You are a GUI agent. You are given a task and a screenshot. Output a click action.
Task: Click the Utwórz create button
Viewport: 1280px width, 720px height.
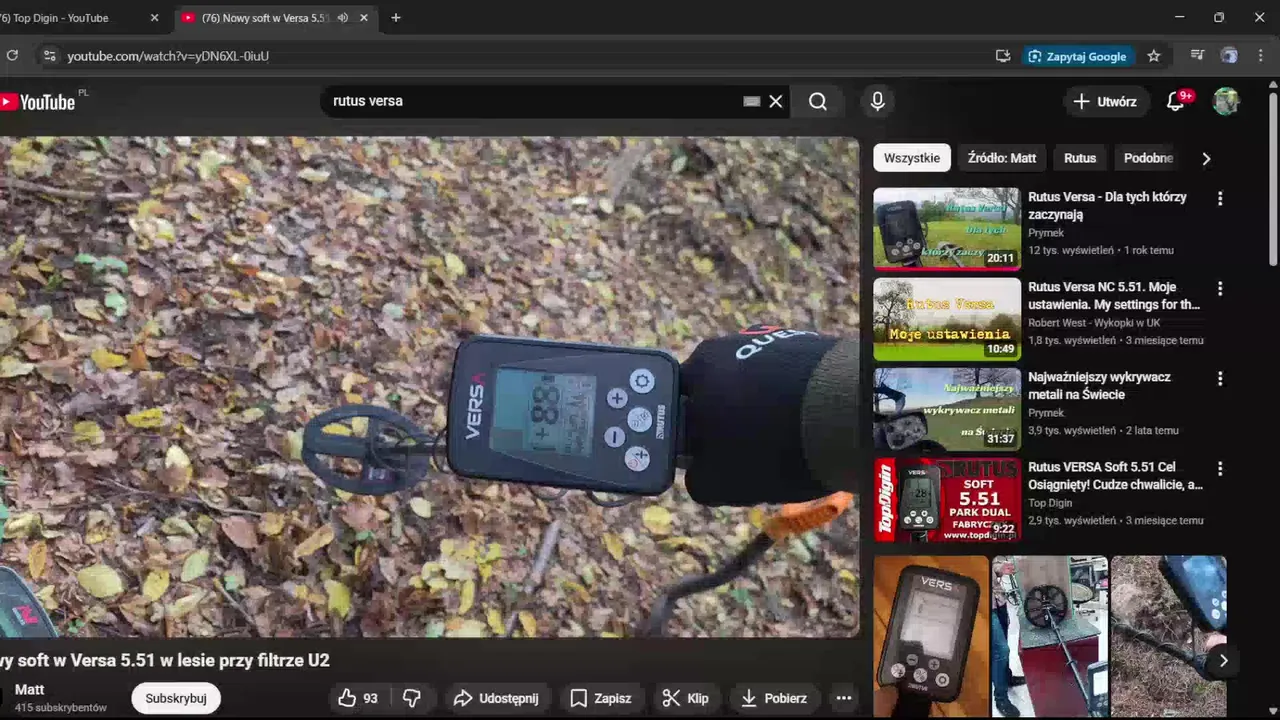1105,101
